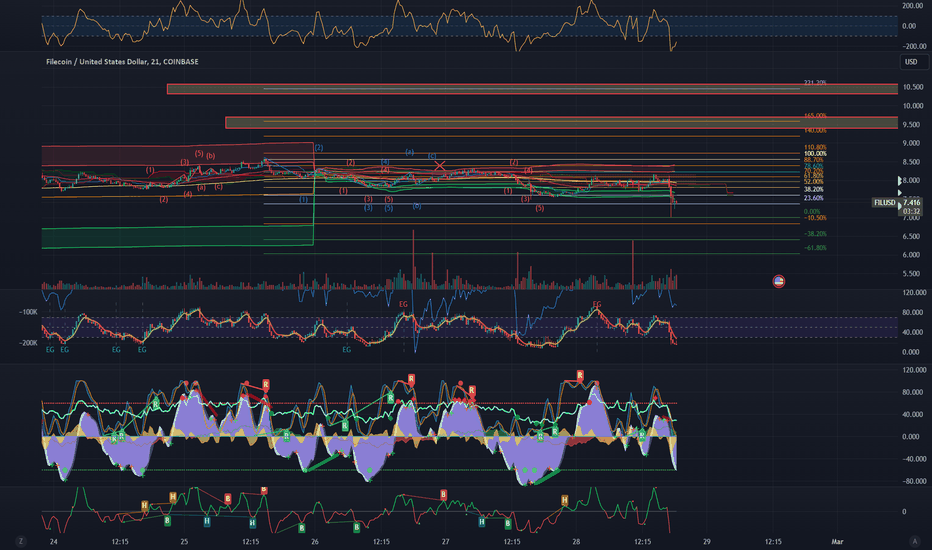932x550 pixels.
Task: Click the current price value 7.416
Action: pyautogui.click(x=911, y=203)
